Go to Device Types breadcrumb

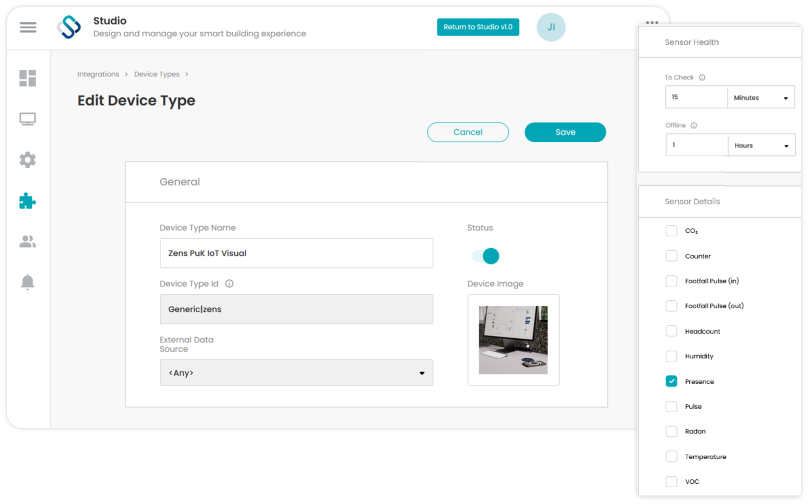[x=157, y=74]
